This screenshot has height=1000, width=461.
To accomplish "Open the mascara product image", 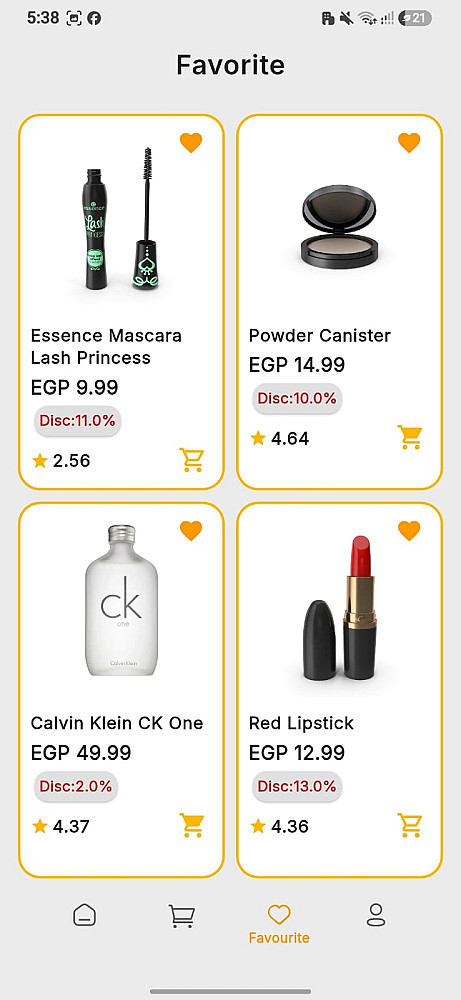I will click(x=121, y=219).
